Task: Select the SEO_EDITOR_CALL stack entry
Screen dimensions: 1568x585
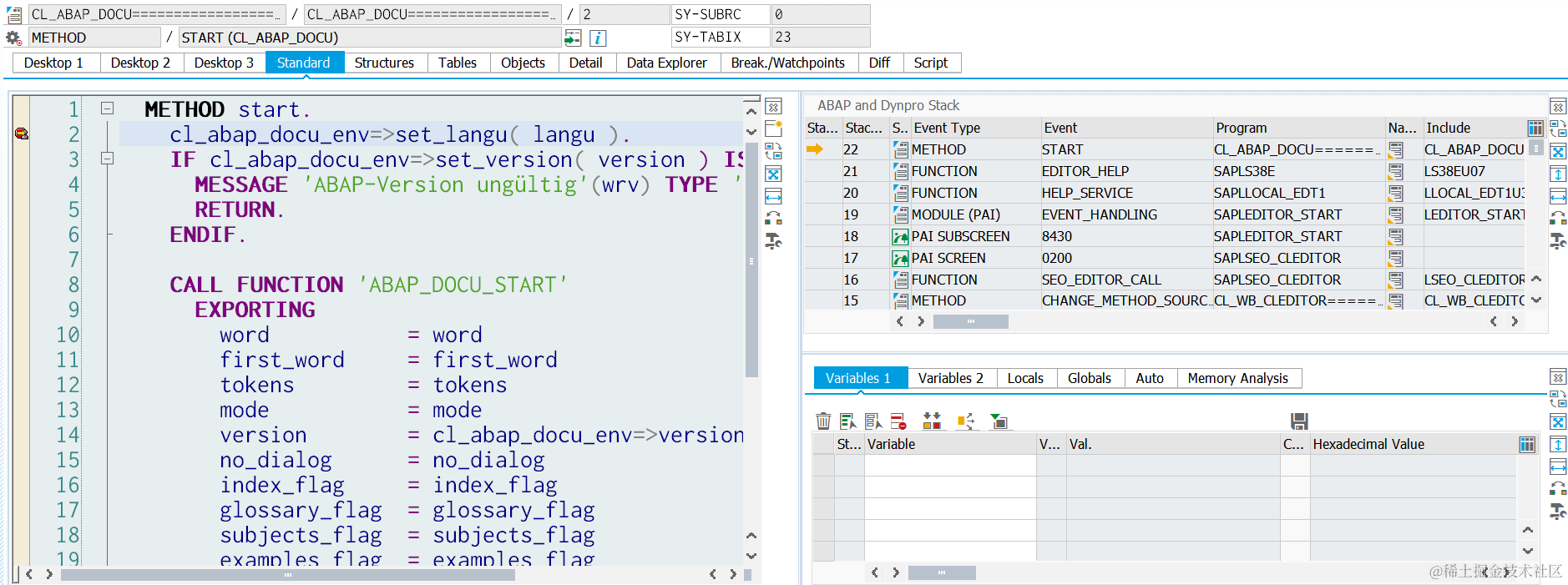Action: coord(1166,280)
